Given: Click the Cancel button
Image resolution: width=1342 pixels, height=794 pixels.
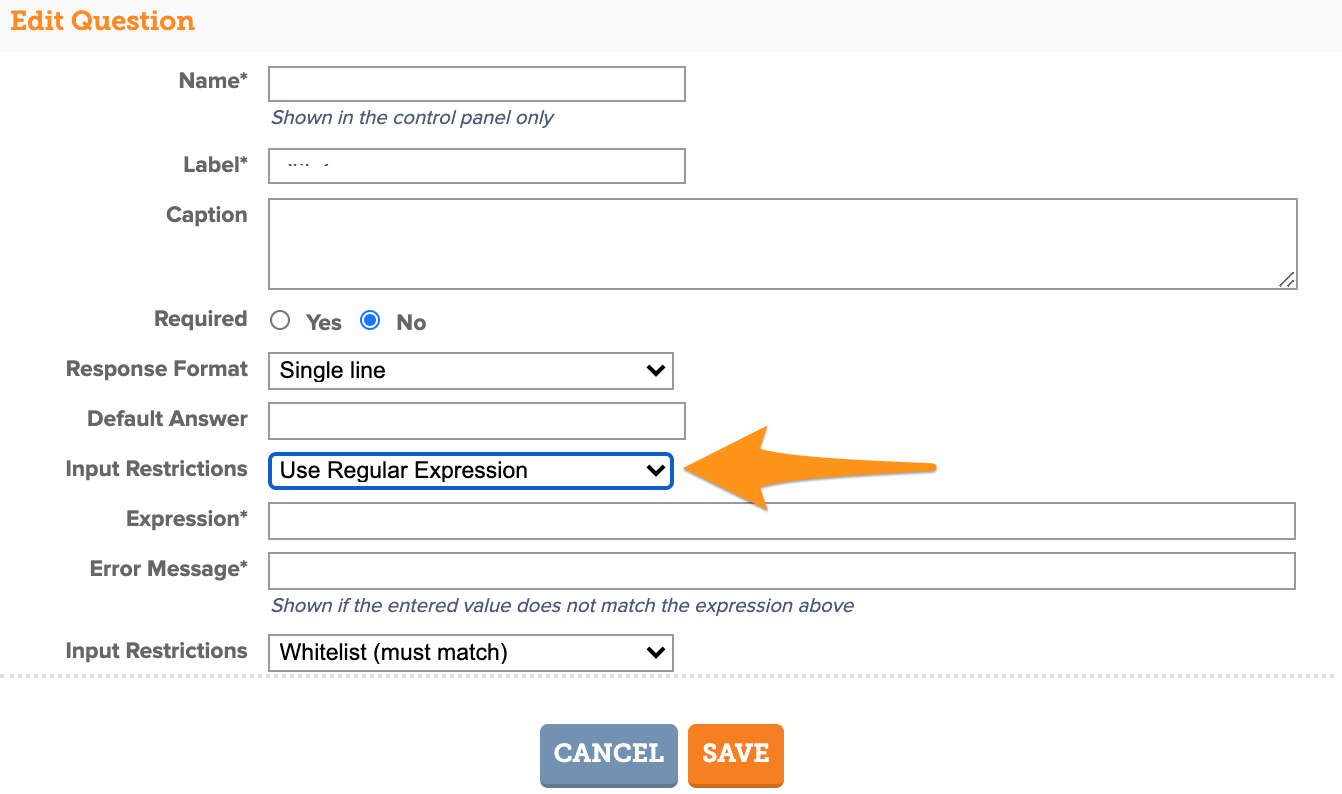Looking at the screenshot, I should pos(609,755).
